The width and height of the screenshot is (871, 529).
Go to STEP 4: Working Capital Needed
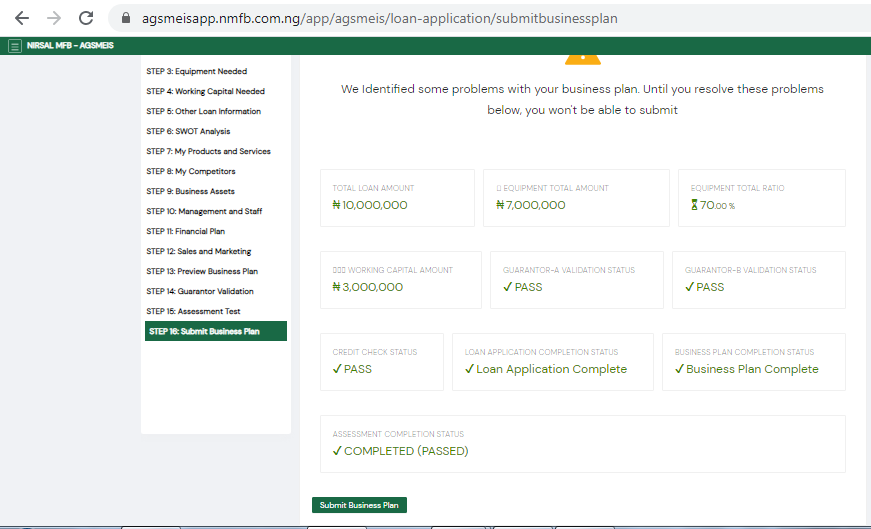tap(206, 91)
